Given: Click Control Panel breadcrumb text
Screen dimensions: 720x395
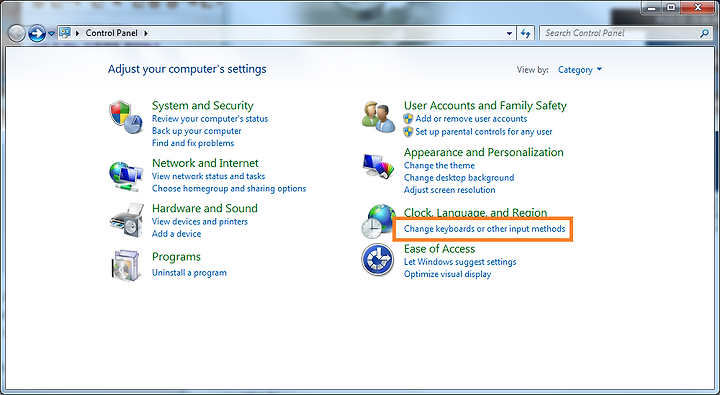Looking at the screenshot, I should click(x=112, y=33).
